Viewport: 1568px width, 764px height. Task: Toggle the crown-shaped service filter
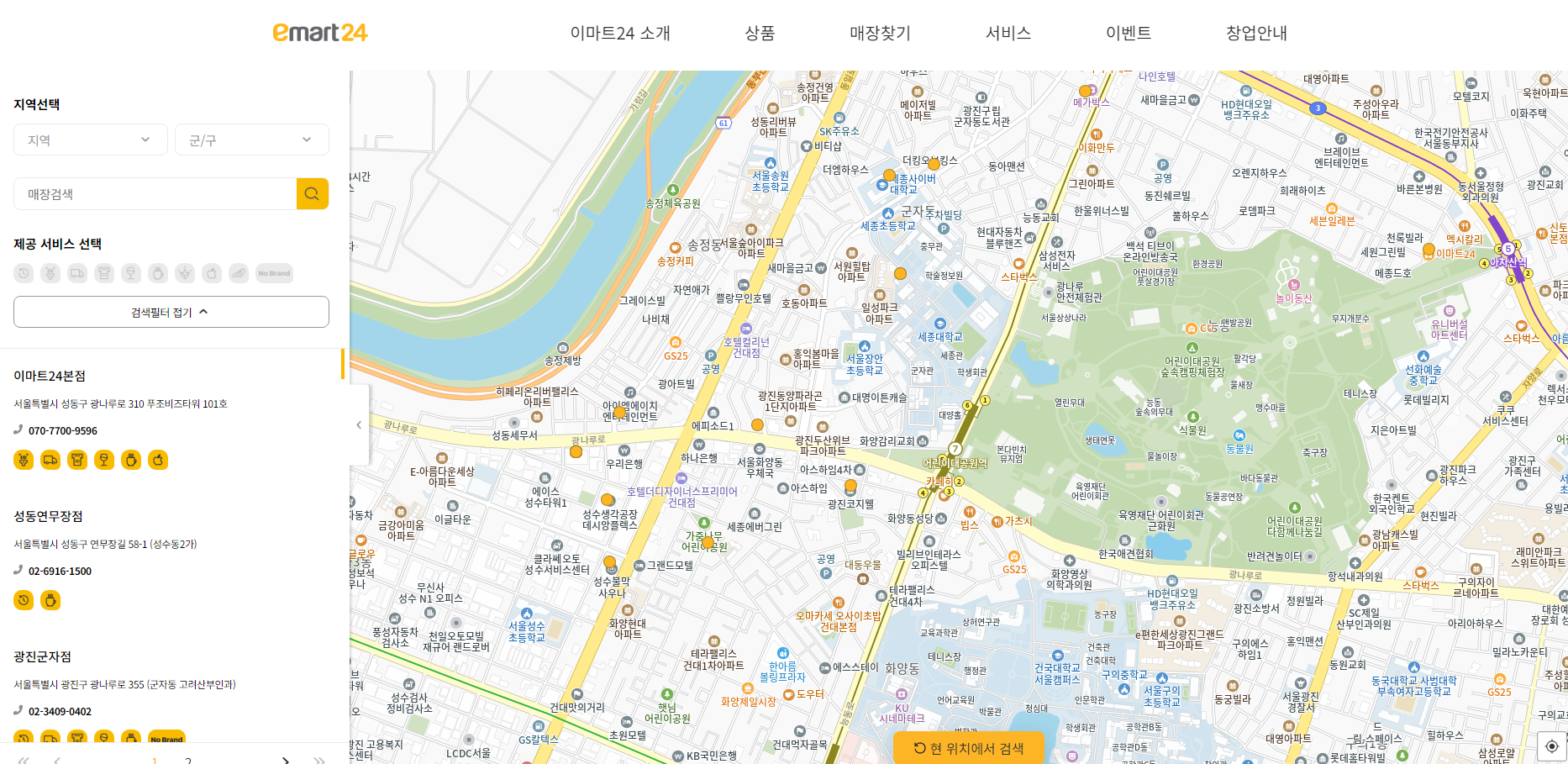185,273
